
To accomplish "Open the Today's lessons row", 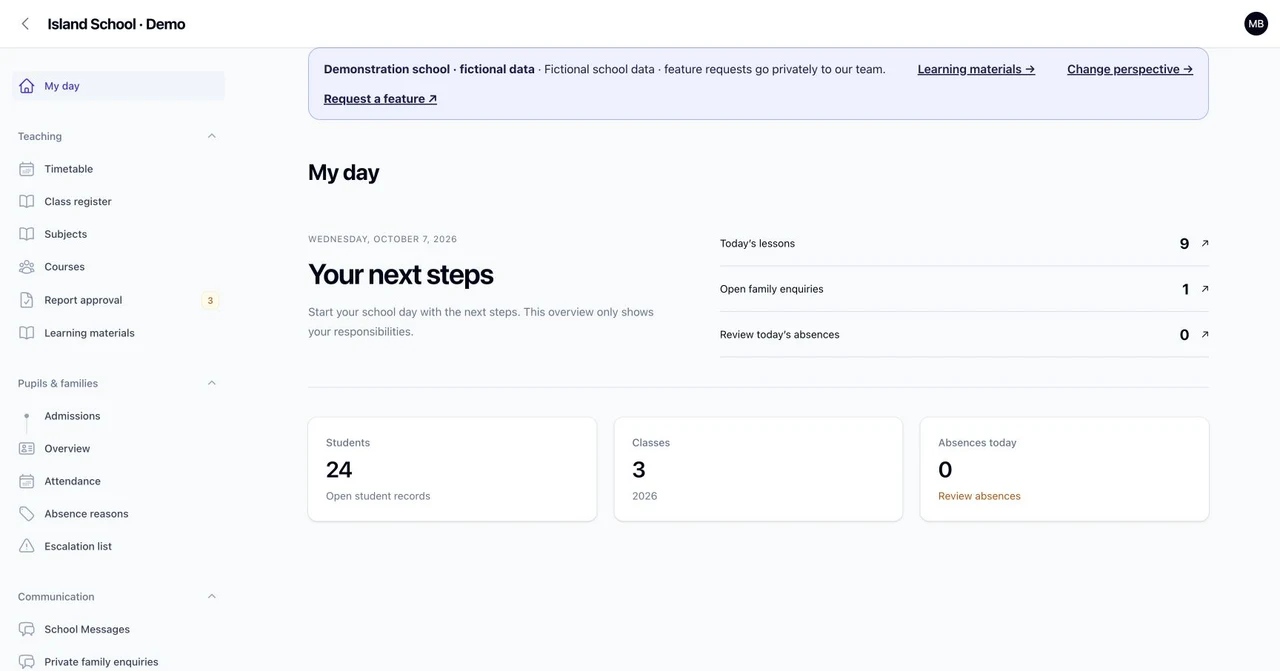I will 964,243.
